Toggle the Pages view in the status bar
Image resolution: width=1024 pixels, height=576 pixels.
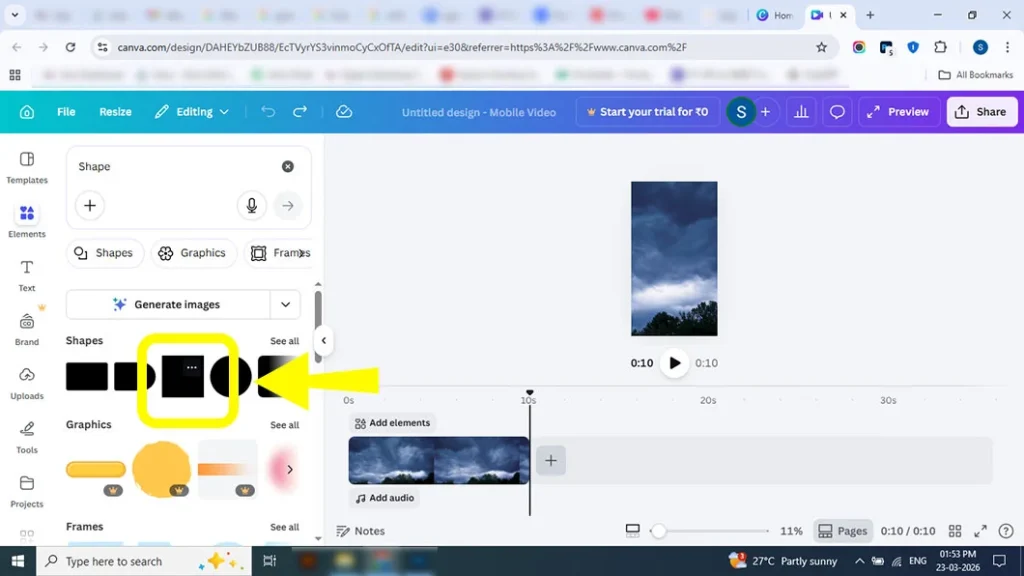coord(843,531)
